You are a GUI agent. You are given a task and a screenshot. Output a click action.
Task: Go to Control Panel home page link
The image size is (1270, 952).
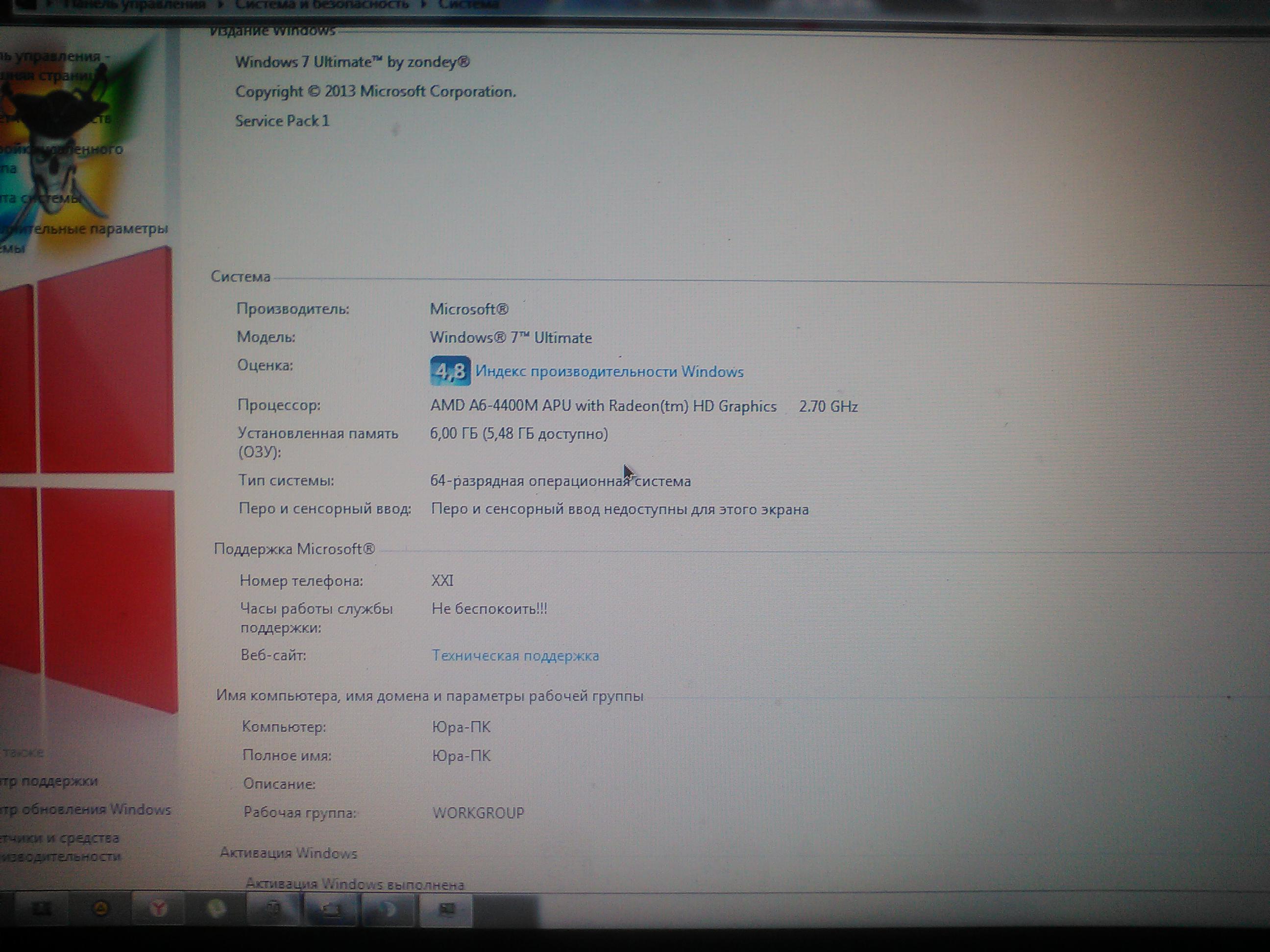coord(56,66)
